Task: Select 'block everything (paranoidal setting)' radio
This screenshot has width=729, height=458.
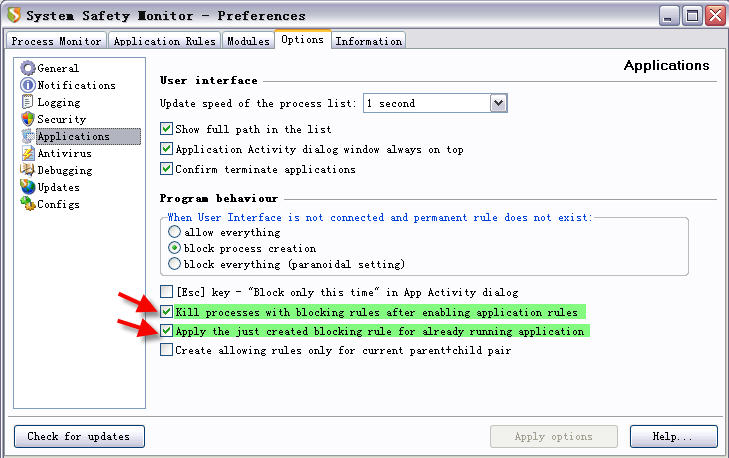Action: (174, 264)
